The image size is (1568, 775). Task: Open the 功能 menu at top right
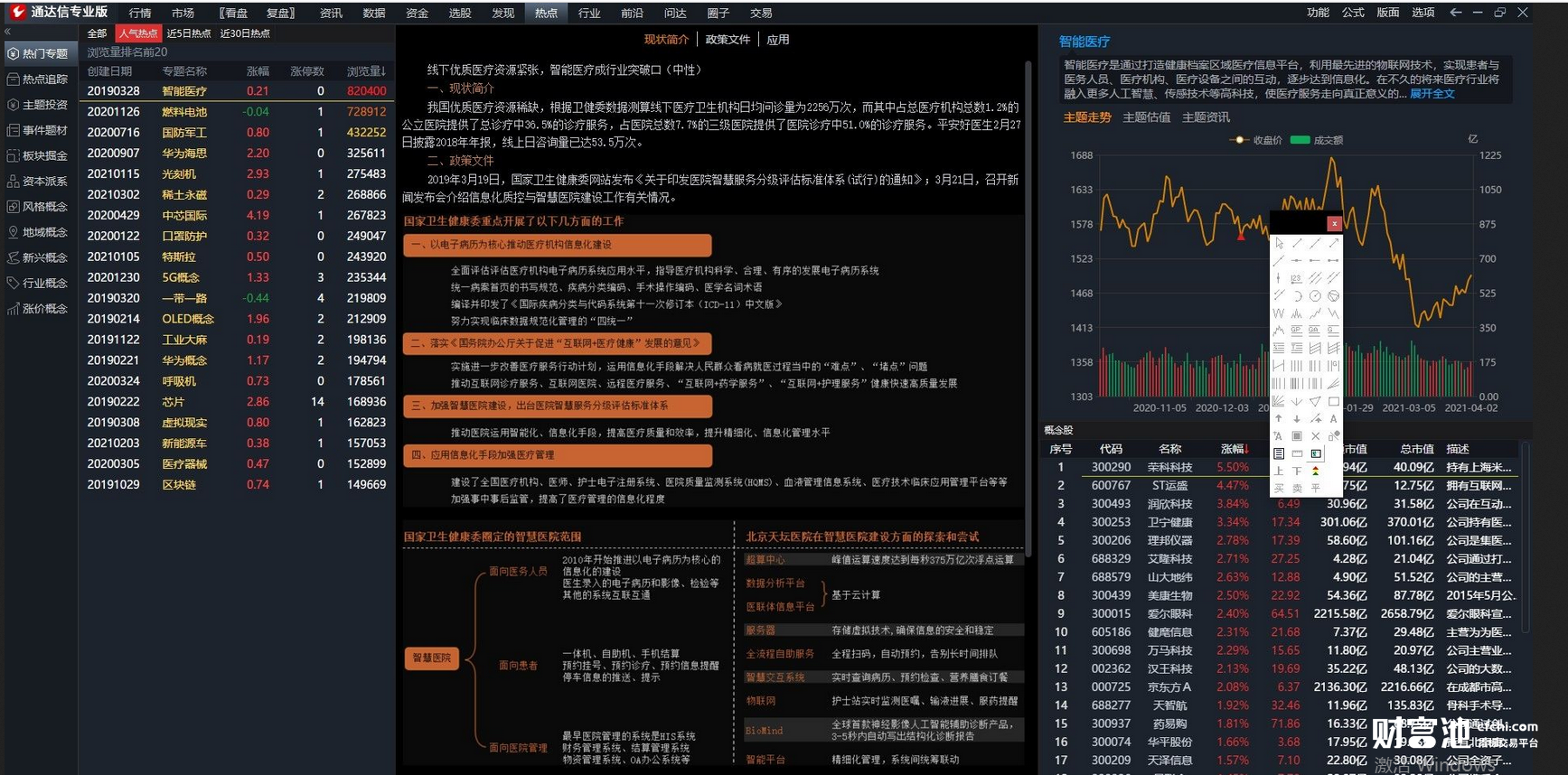coord(1318,13)
